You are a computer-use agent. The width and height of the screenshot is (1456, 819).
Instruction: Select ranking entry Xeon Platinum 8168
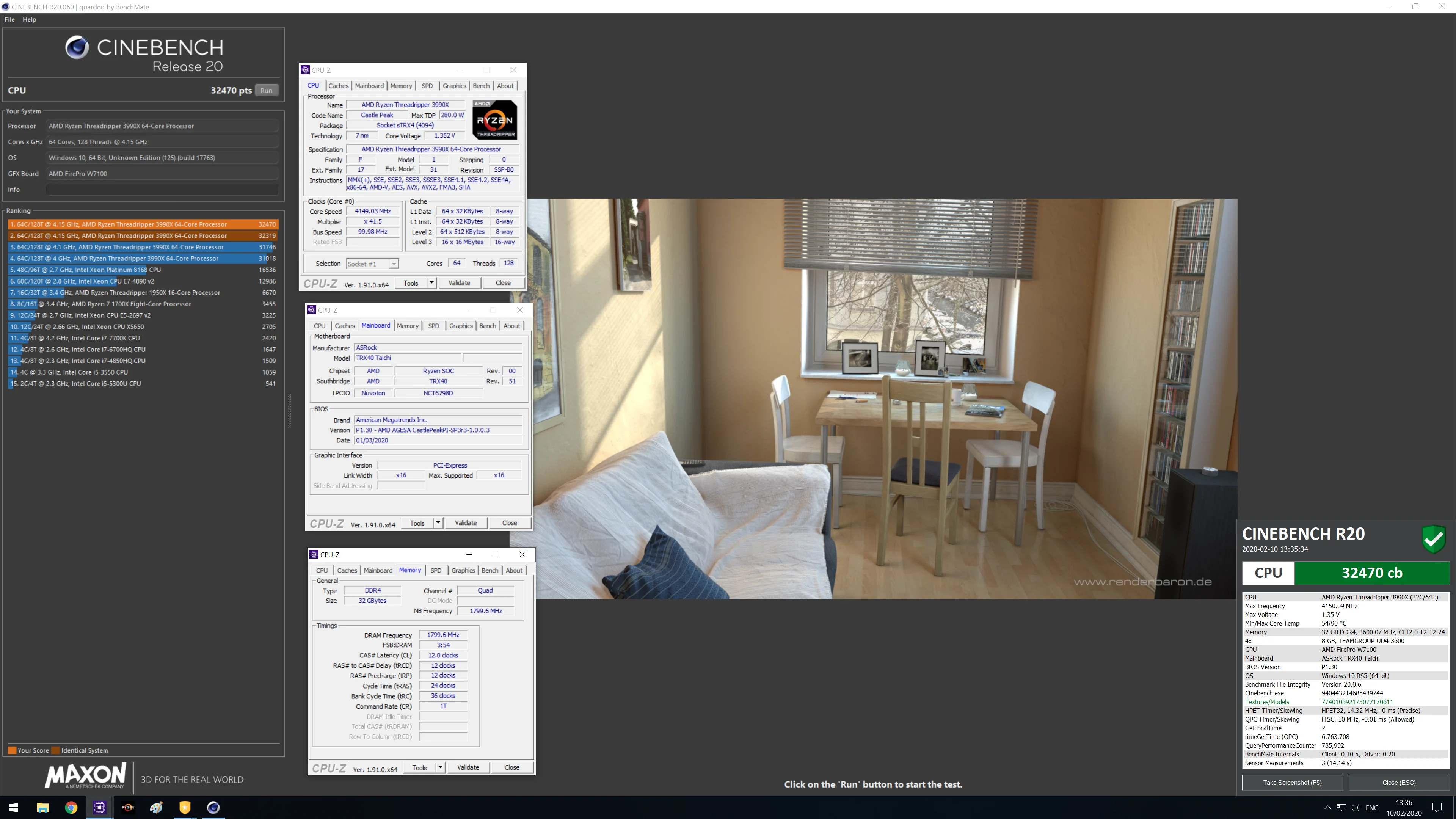143,270
